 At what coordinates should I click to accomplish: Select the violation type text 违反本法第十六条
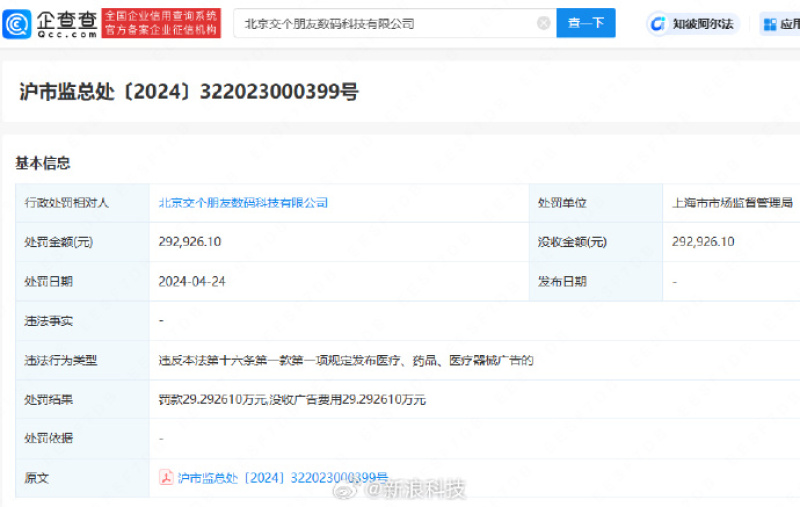(x=346, y=360)
